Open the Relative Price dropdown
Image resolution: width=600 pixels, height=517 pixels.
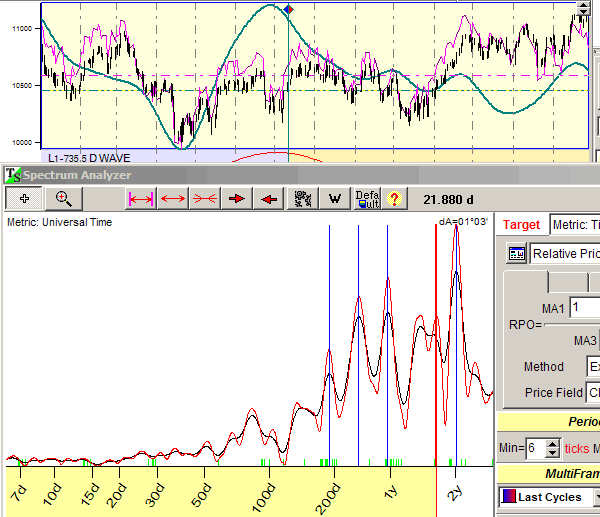click(x=565, y=253)
